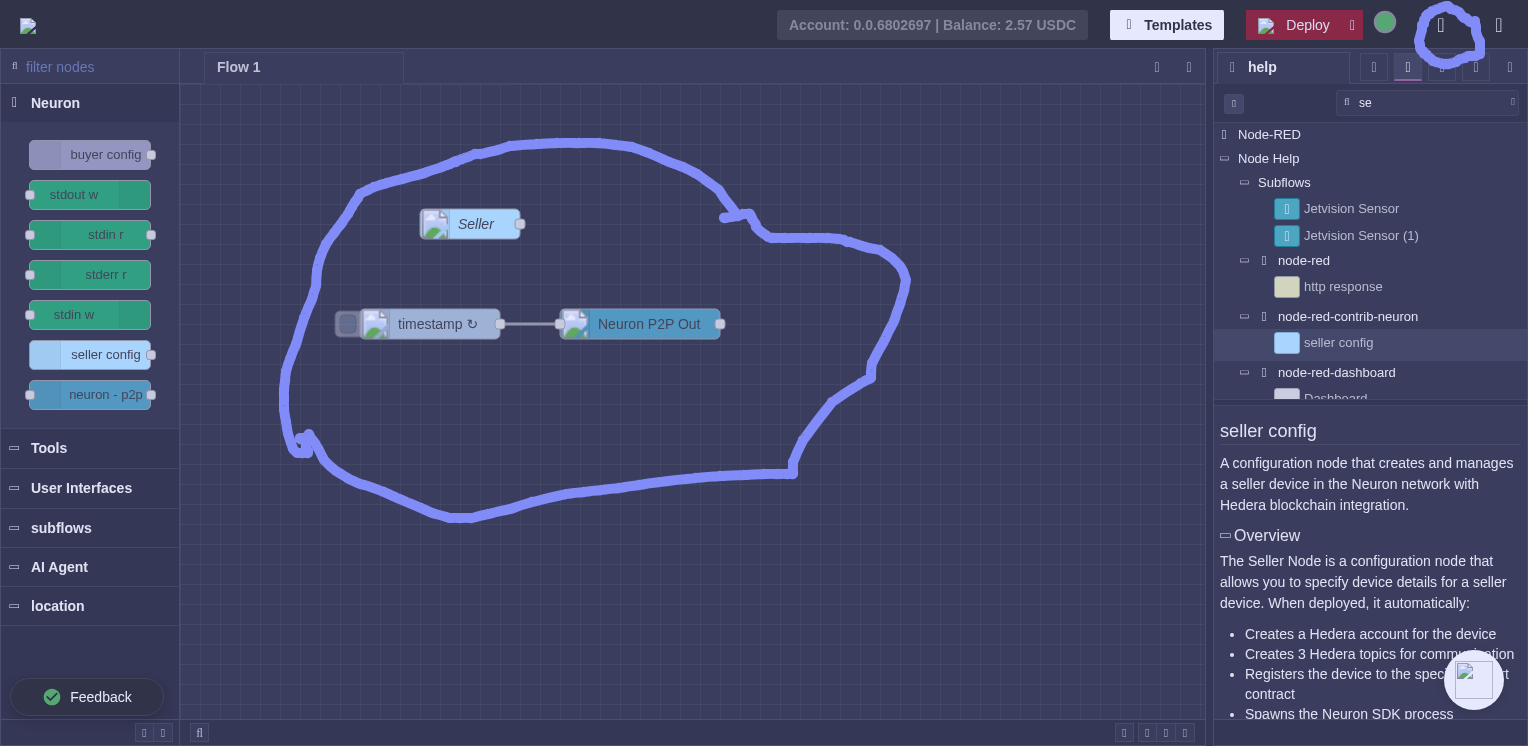Click the Templates button
Image resolution: width=1528 pixels, height=746 pixels.
[1167, 25]
